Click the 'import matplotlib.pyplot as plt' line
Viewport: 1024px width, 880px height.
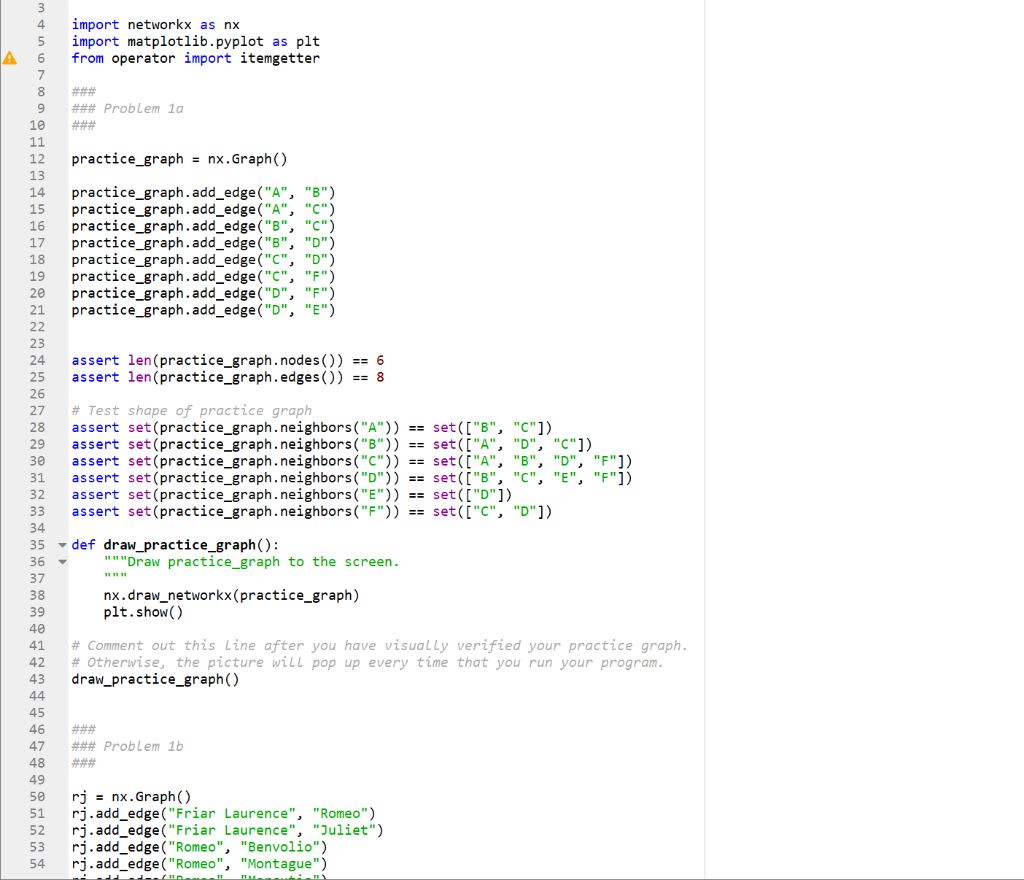195,42
